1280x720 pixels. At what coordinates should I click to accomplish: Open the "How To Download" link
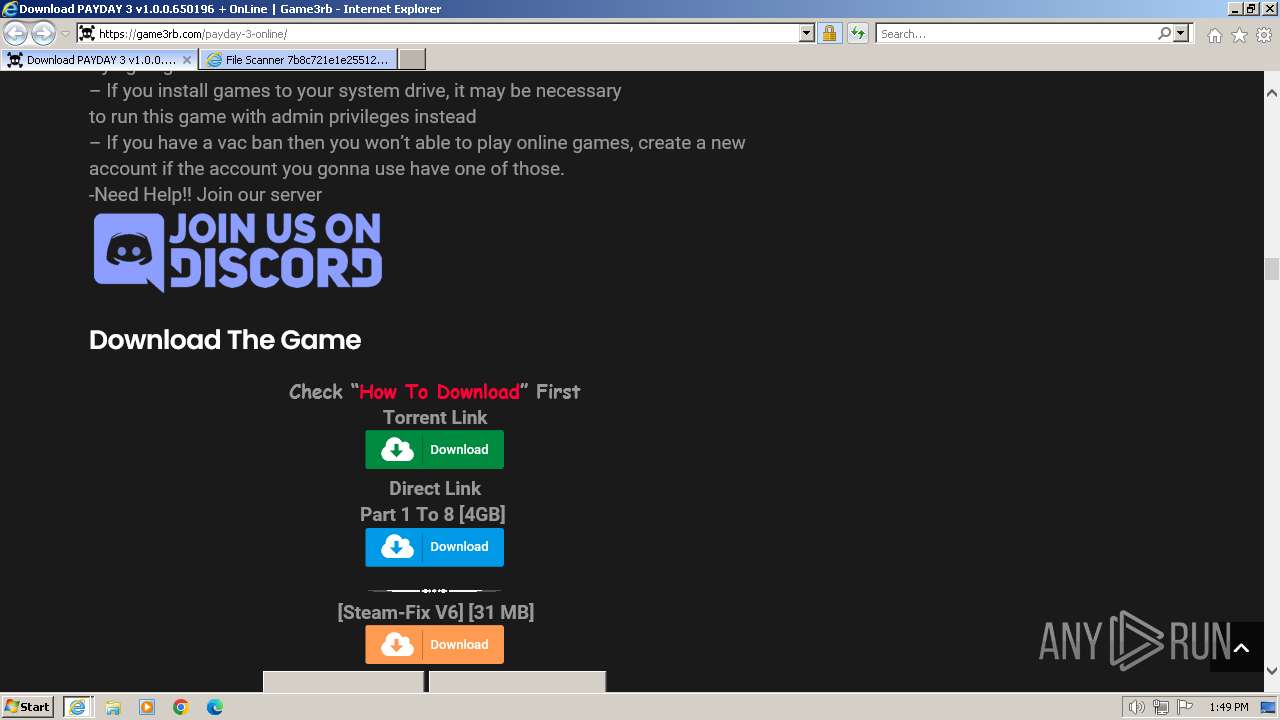(x=440, y=391)
